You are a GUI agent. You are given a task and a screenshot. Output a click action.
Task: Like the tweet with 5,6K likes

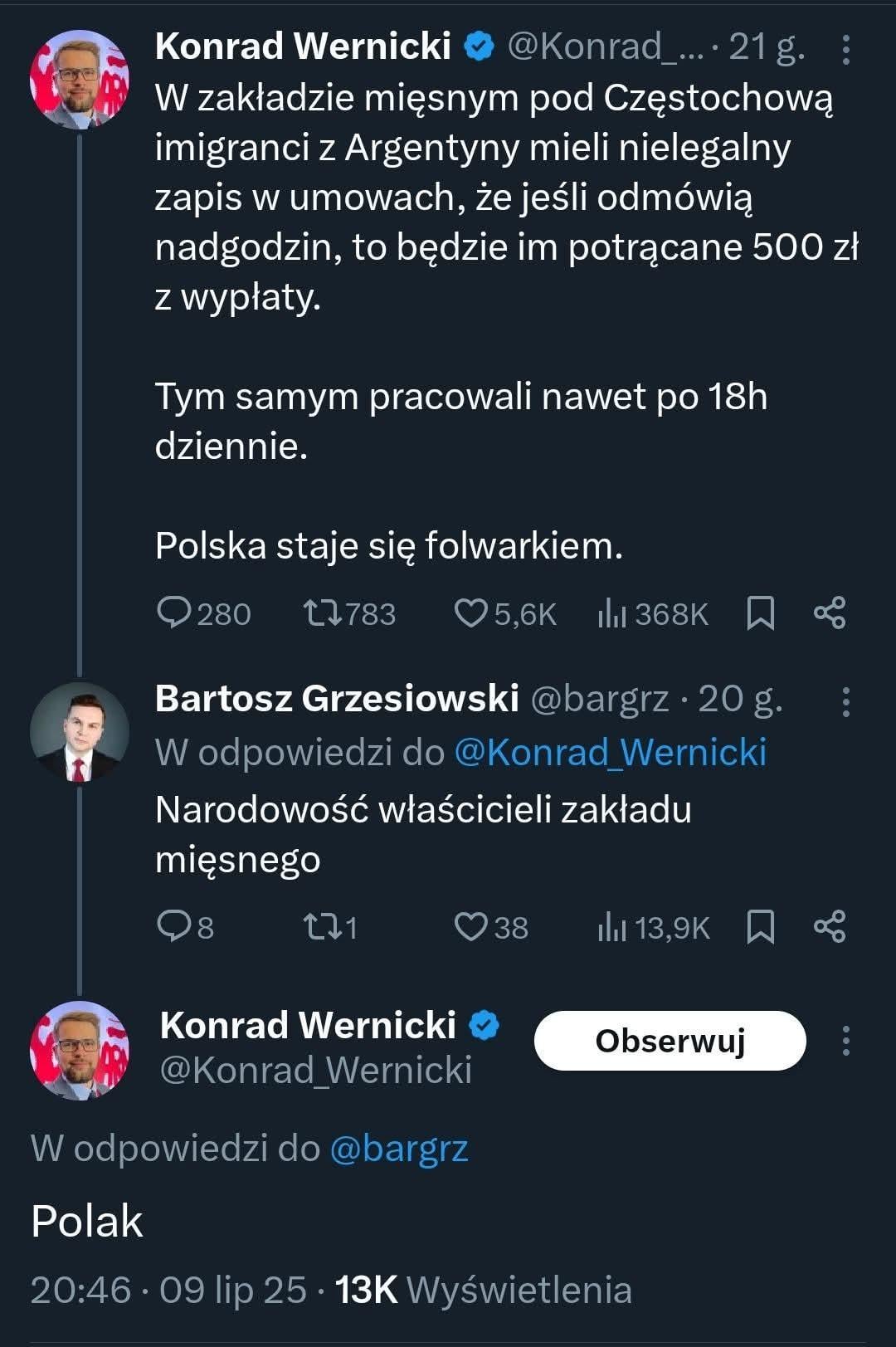click(x=505, y=613)
